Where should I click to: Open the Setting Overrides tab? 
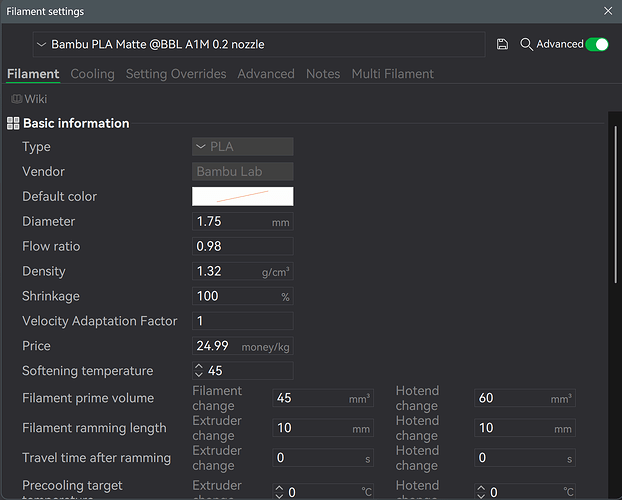[x=176, y=74]
